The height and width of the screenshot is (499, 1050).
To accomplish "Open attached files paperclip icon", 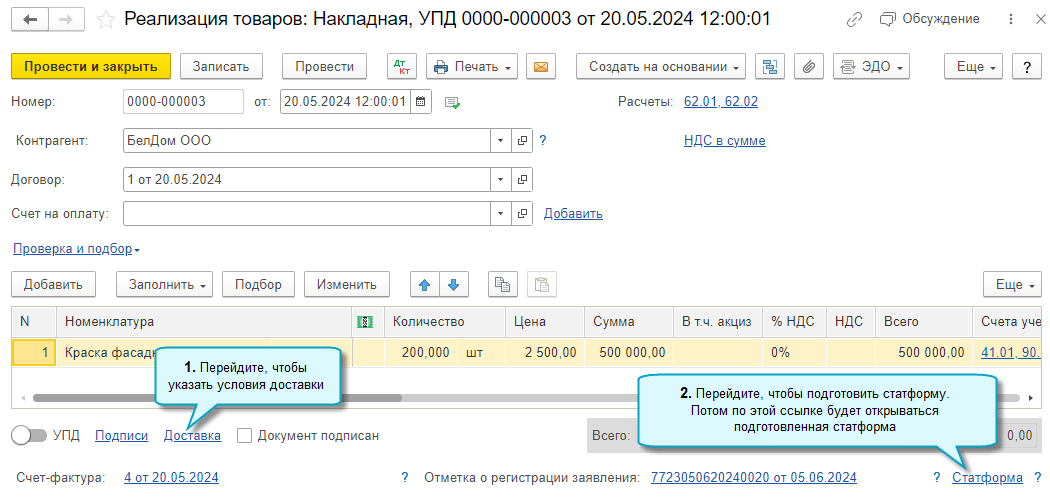I will coord(809,66).
